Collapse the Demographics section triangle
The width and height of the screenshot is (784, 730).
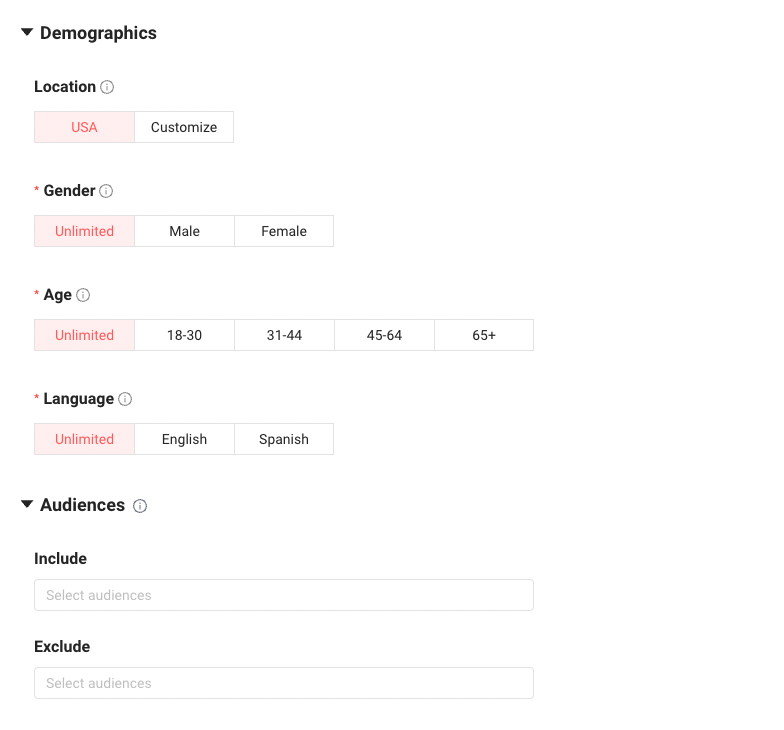pyautogui.click(x=27, y=32)
